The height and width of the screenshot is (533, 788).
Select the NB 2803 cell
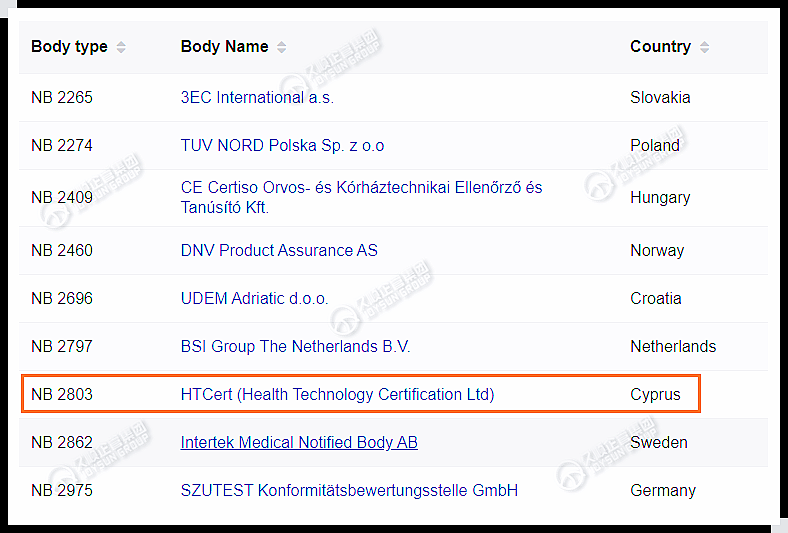(x=62, y=394)
